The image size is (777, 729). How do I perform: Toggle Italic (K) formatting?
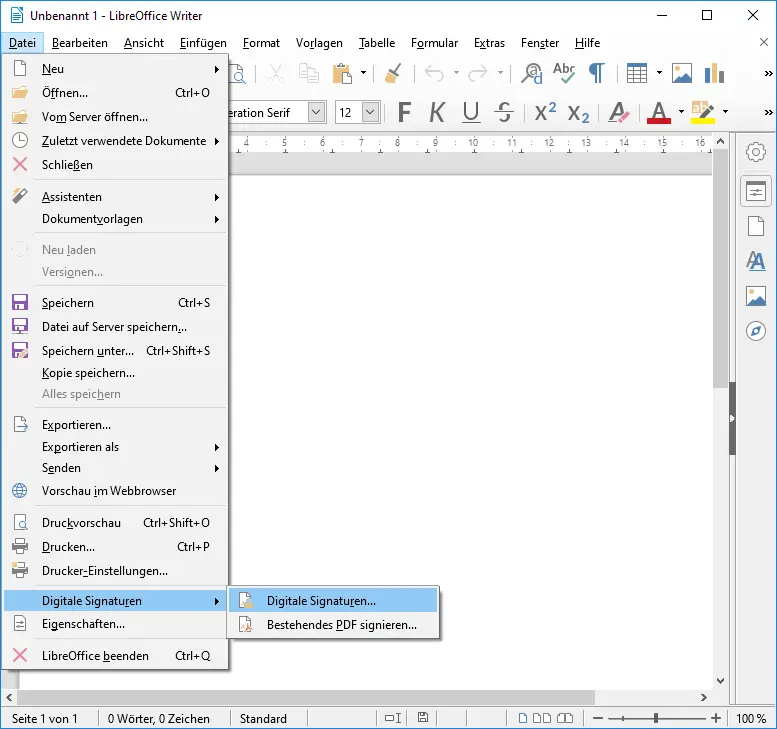437,112
